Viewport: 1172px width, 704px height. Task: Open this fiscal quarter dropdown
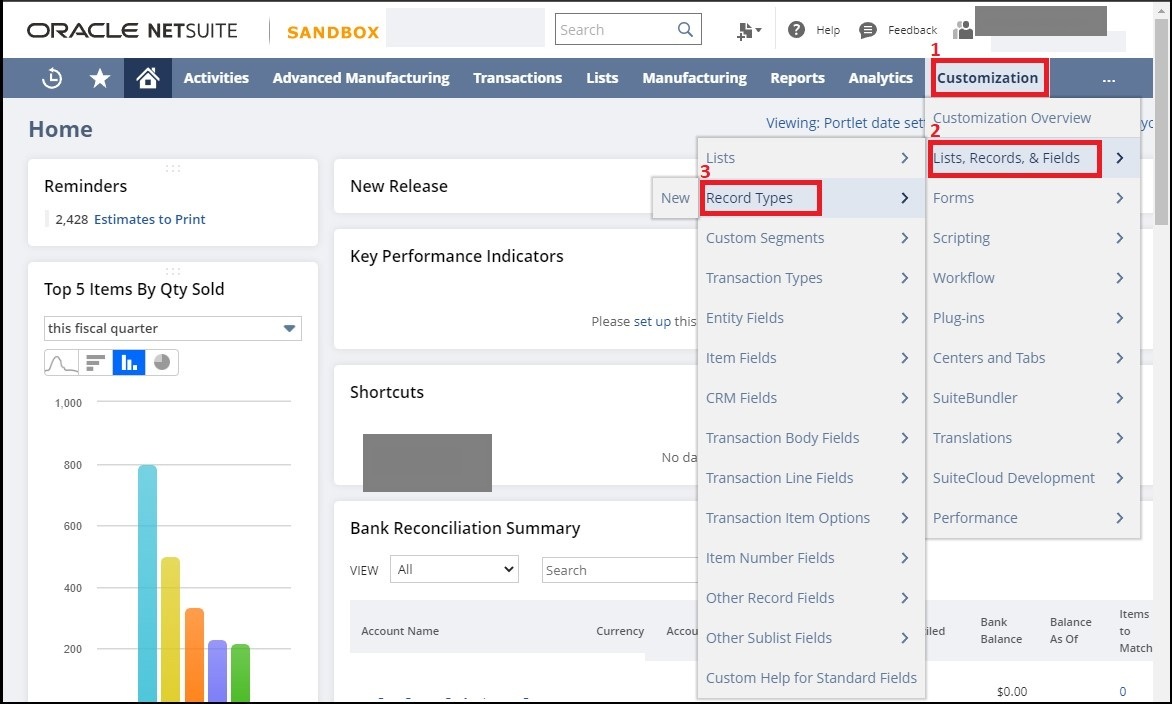click(173, 328)
